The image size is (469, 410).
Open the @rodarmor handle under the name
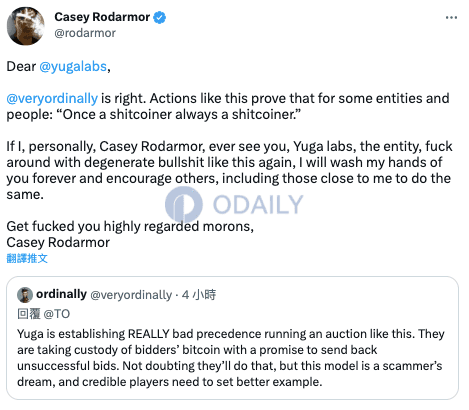point(85,33)
